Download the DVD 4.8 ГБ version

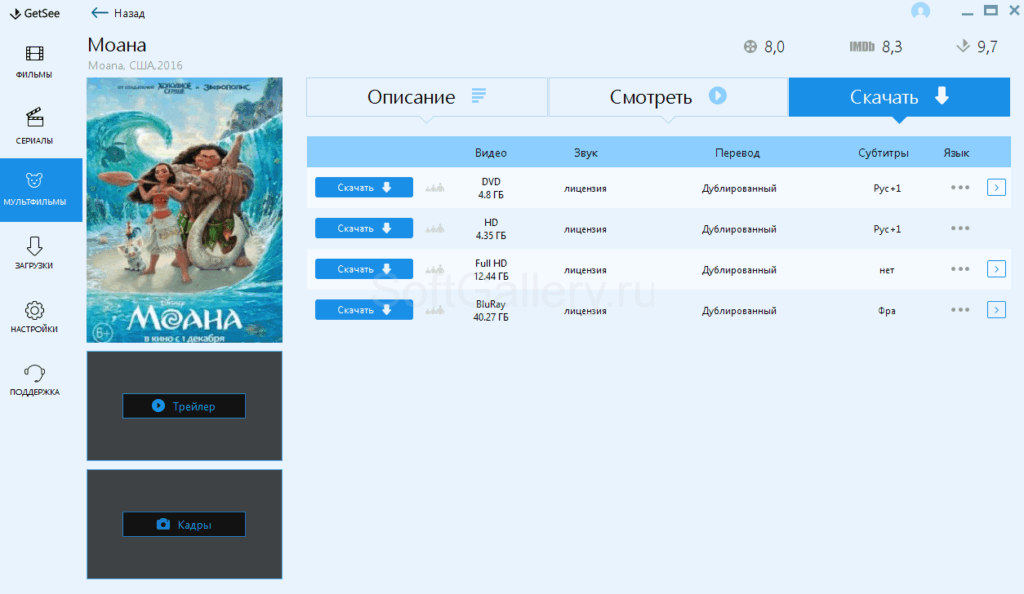point(364,187)
